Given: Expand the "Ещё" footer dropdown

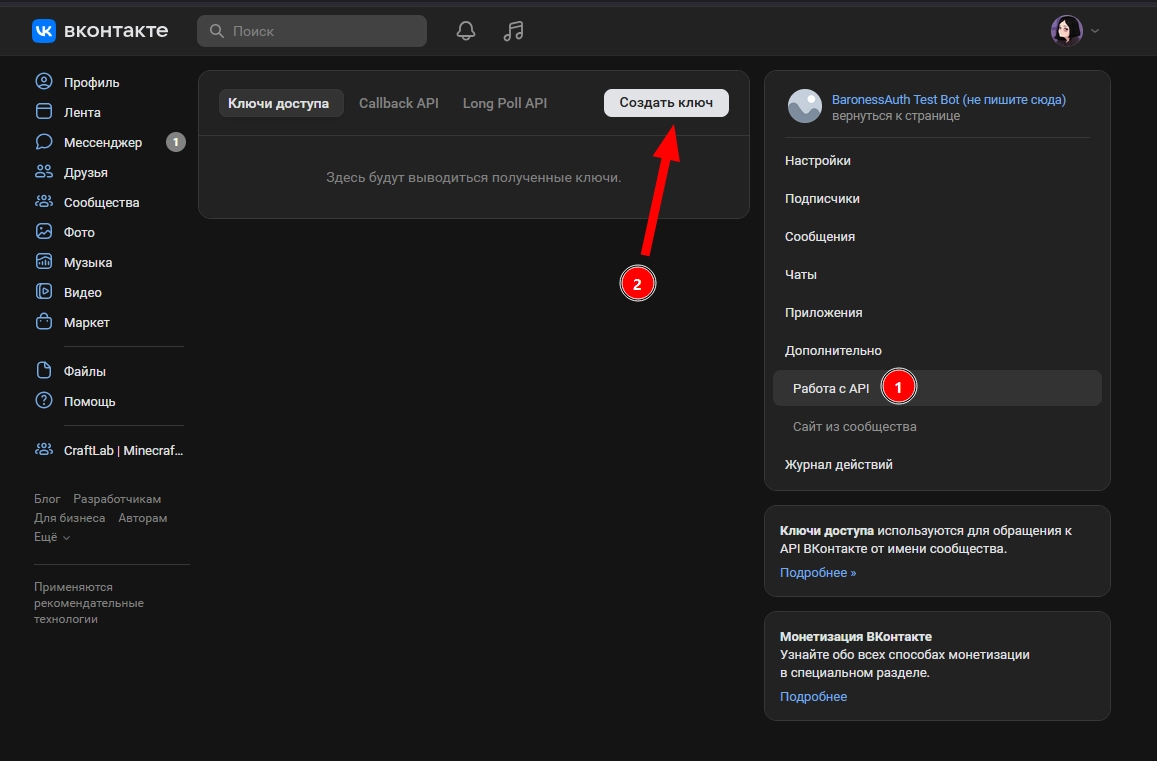Looking at the screenshot, I should point(52,537).
